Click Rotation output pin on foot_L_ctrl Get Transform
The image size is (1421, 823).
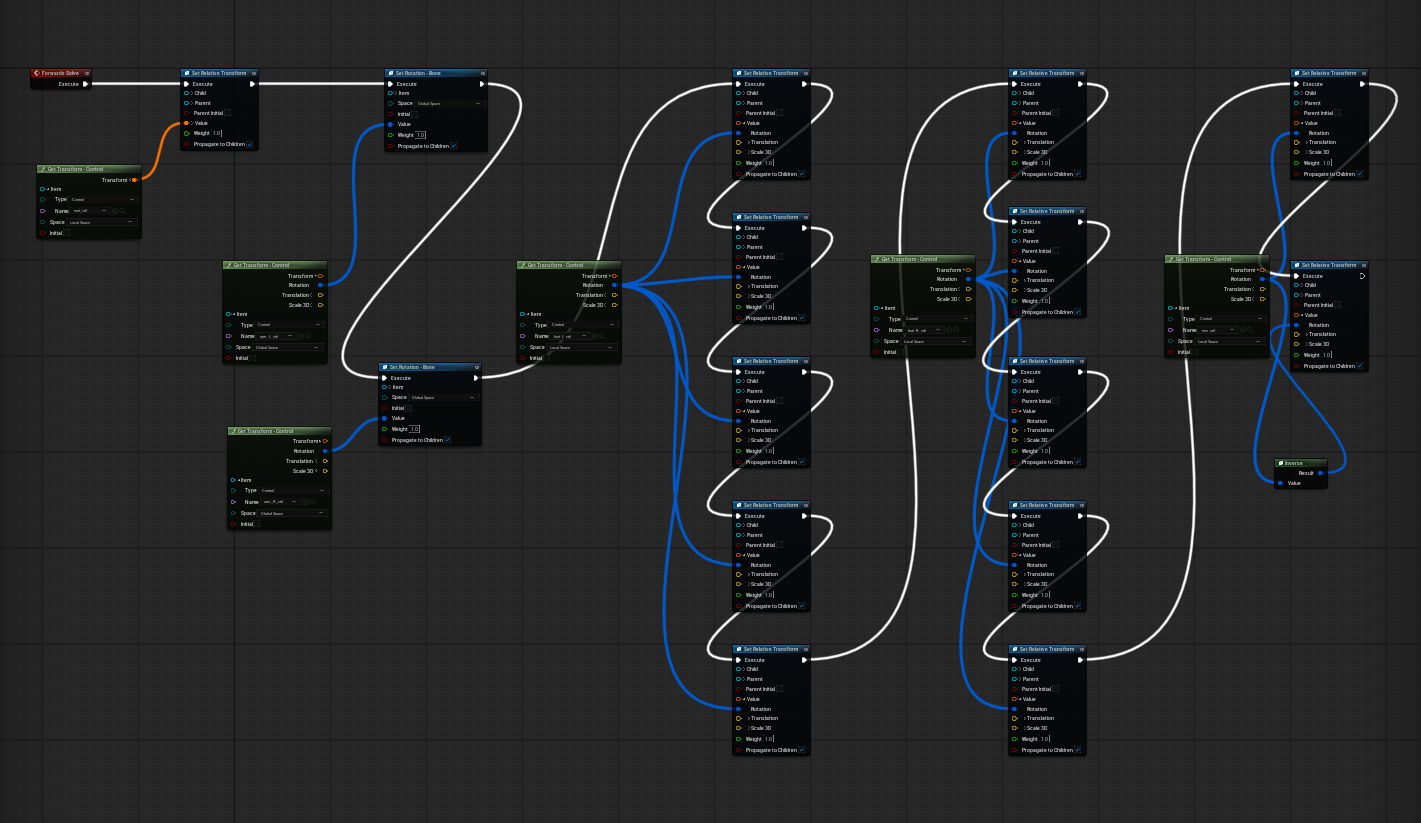(614, 285)
